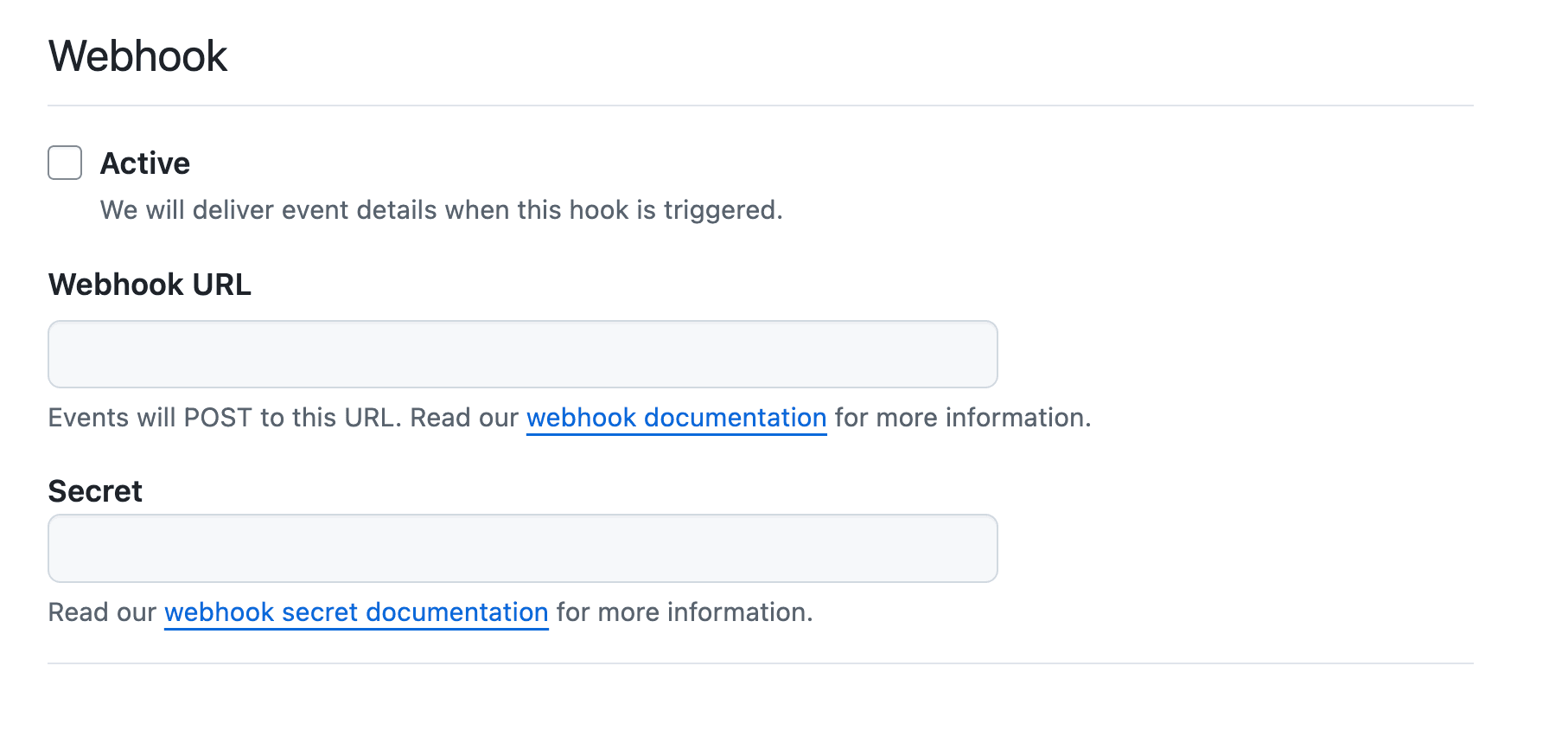
Task: Activate webhook delivery by checking Active
Action: [x=64, y=163]
